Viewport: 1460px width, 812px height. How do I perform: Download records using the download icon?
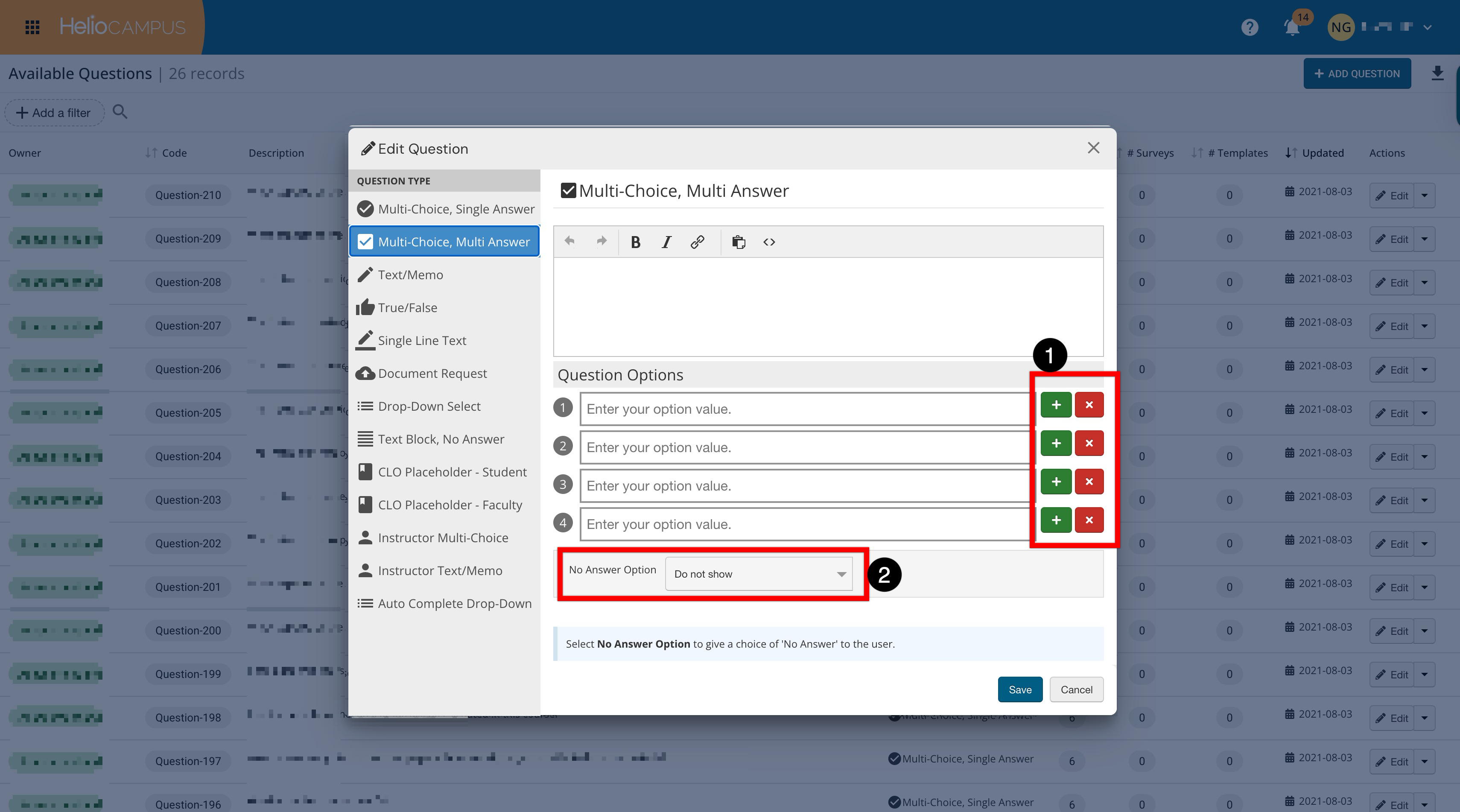tap(1437, 73)
